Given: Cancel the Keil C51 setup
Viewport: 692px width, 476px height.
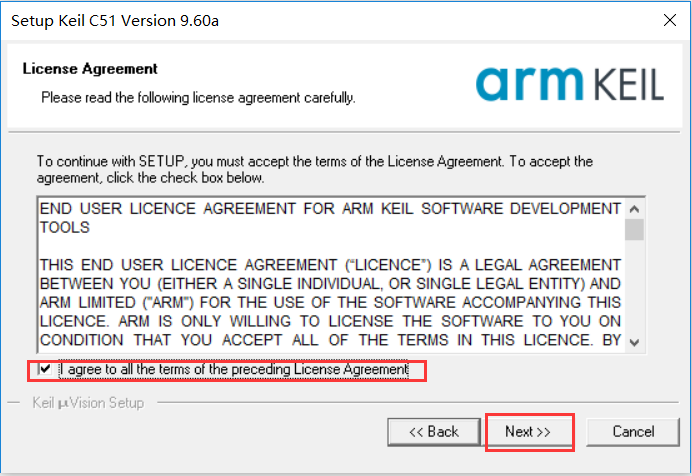Looking at the screenshot, I should point(633,432).
